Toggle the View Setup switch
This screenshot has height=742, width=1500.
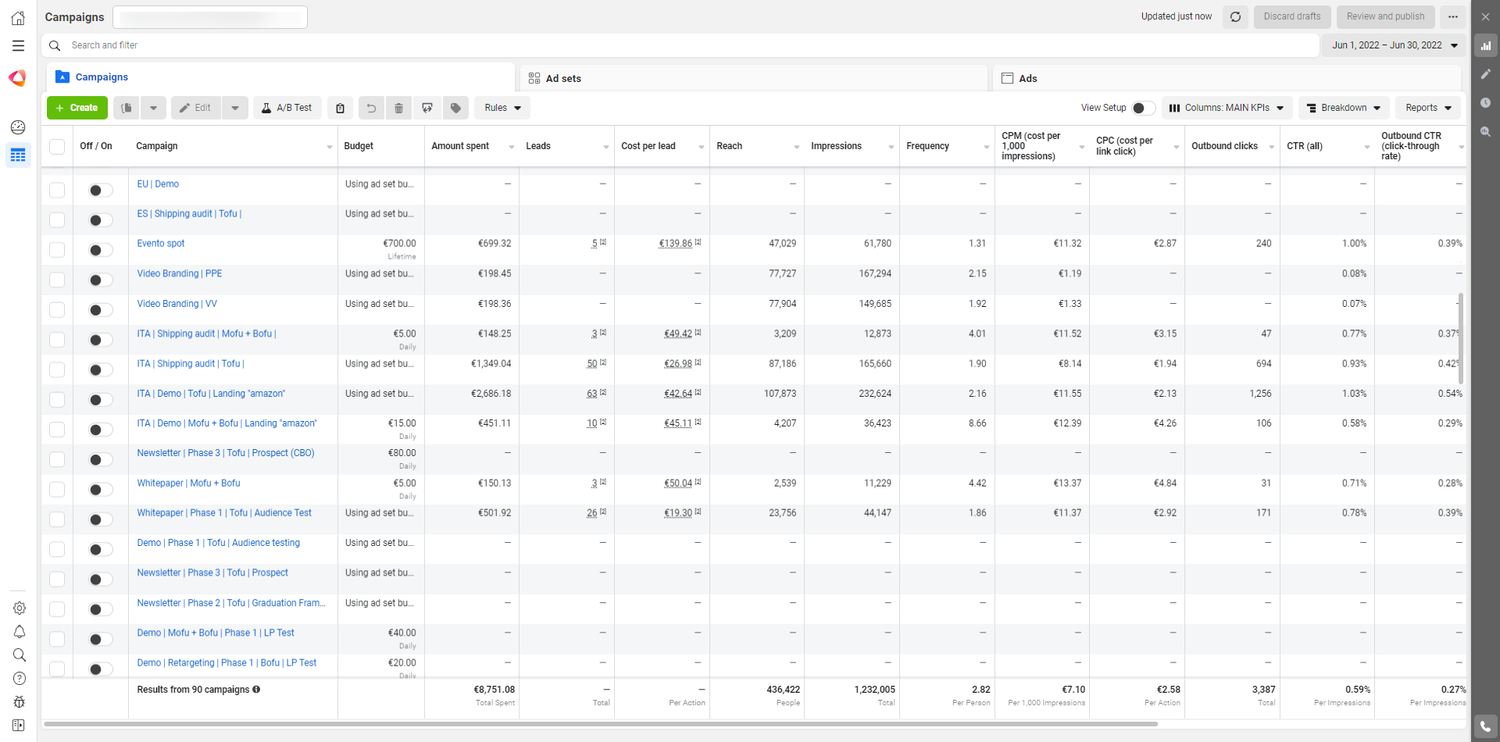(1143, 108)
